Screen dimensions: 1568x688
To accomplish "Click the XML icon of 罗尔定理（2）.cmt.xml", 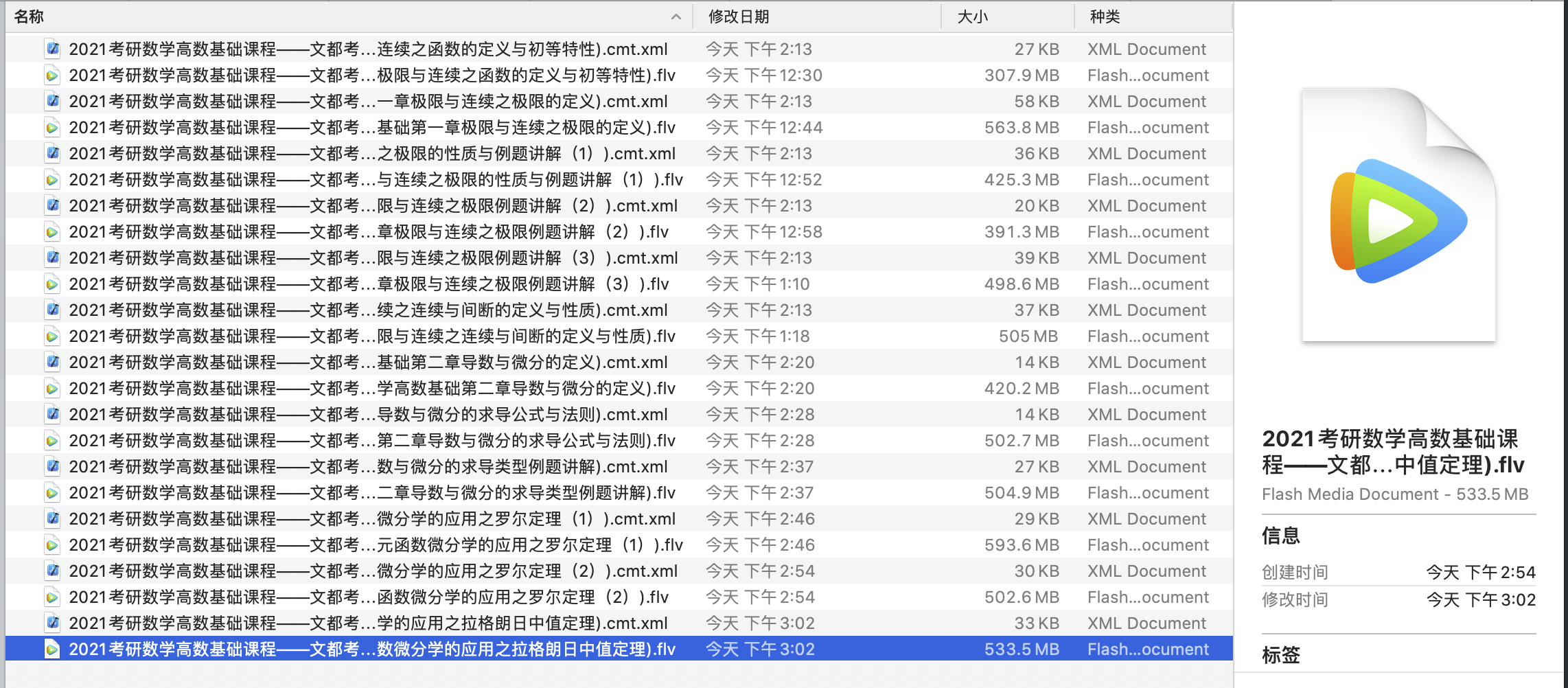I will [52, 571].
